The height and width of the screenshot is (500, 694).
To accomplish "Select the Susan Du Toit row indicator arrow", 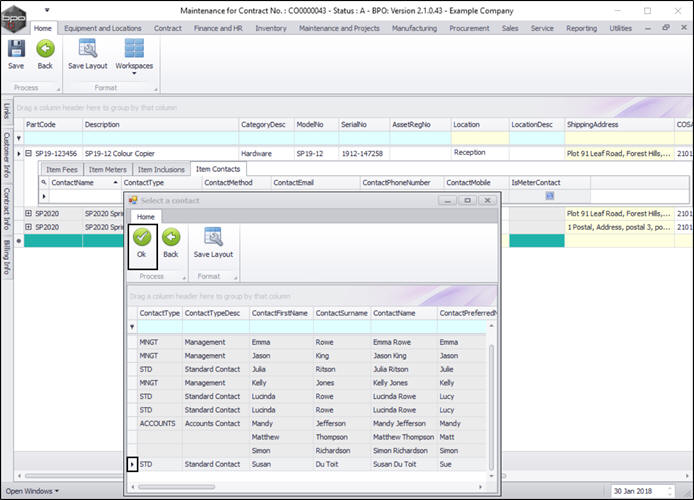I will (133, 464).
